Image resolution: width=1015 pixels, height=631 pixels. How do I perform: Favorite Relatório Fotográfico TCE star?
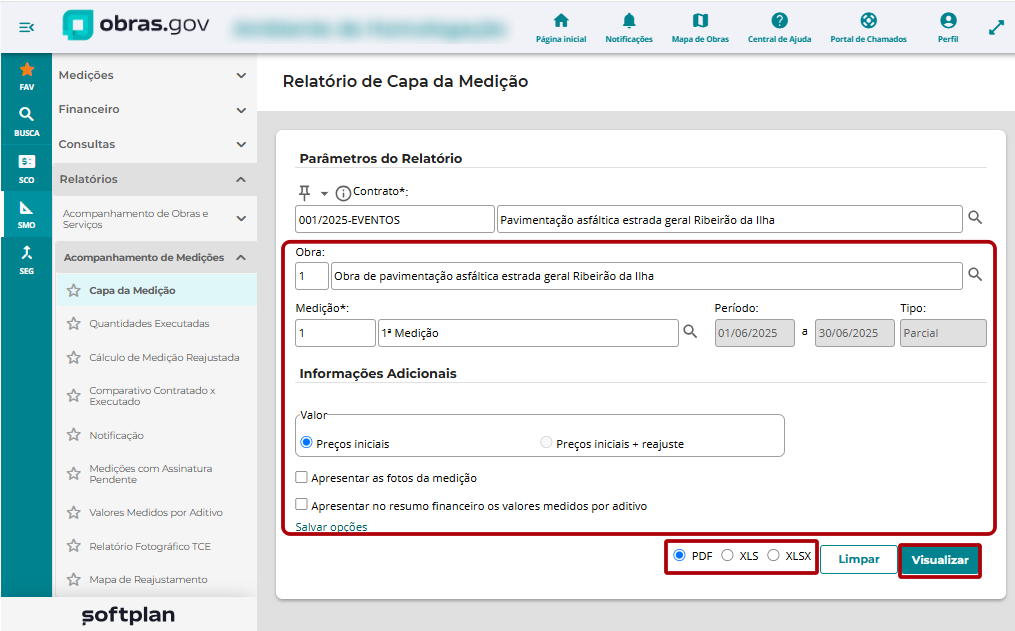coord(74,546)
